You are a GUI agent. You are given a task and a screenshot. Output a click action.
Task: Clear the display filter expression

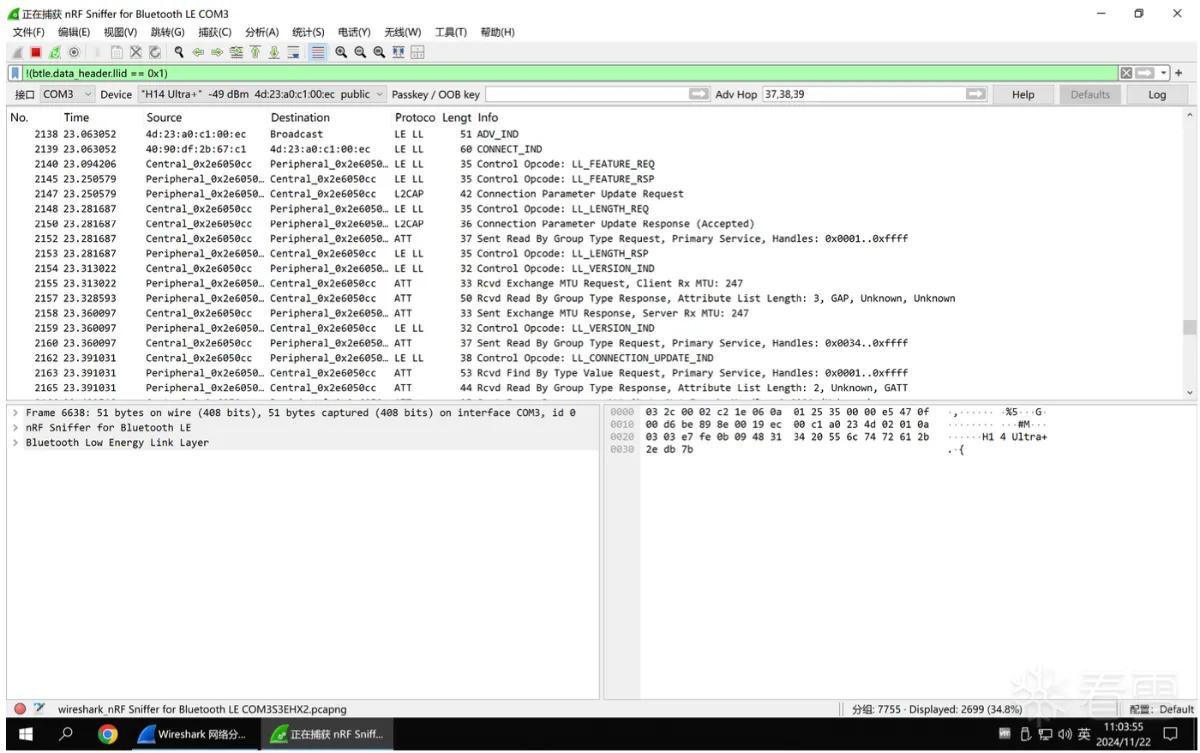(1126, 73)
